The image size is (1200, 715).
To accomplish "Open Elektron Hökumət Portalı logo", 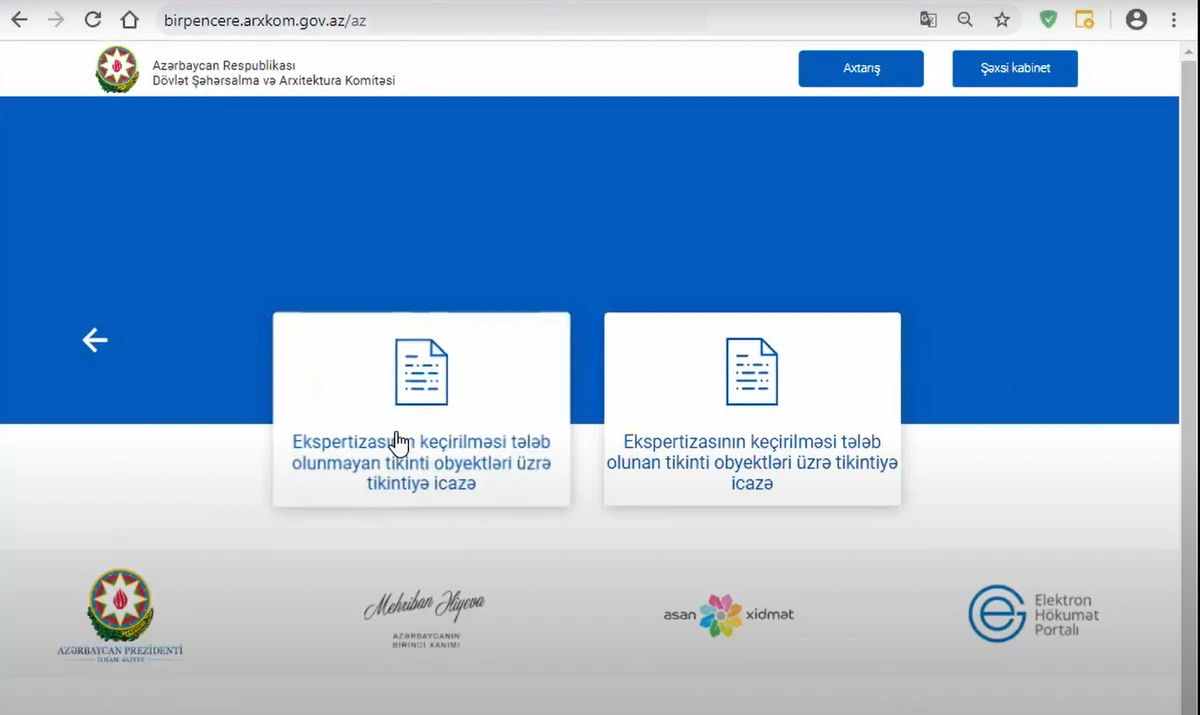I will pos(1033,614).
